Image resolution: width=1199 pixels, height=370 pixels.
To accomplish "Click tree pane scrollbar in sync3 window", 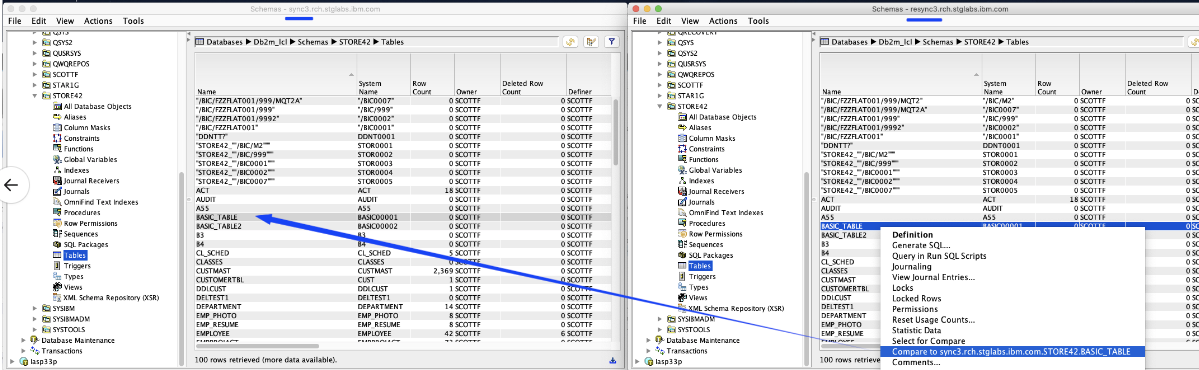I will coord(181,268).
